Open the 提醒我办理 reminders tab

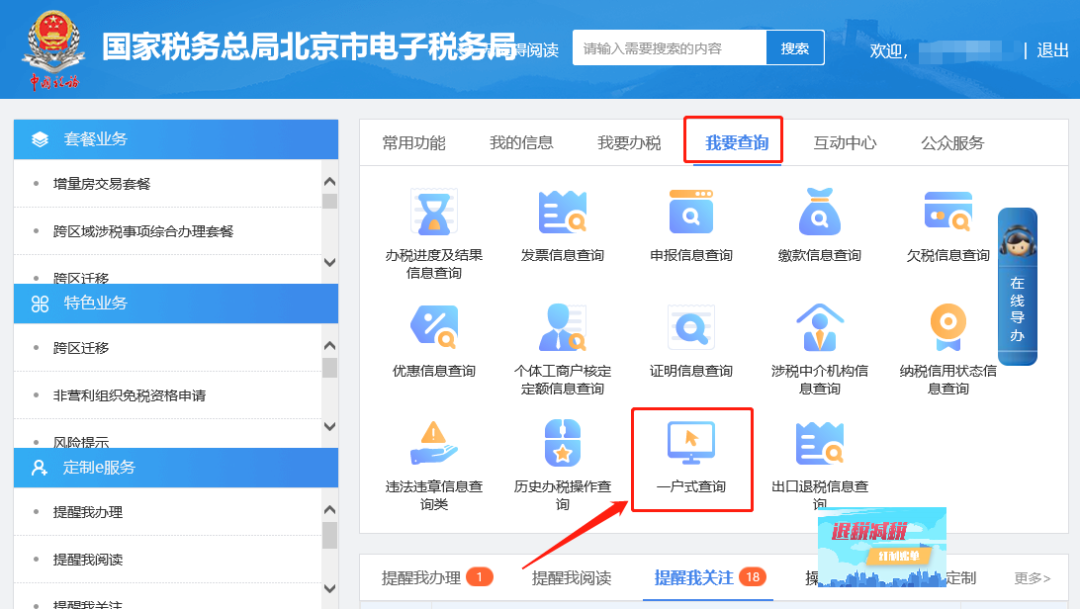pos(421,578)
